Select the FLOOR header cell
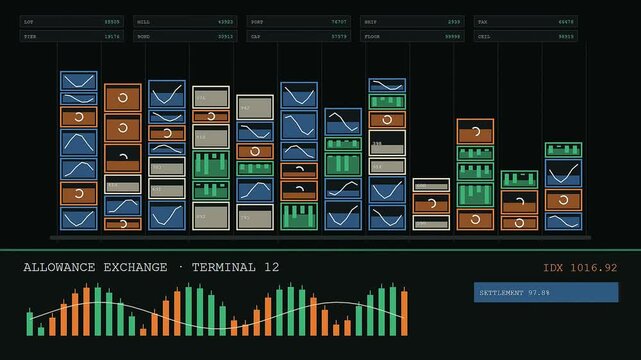Image resolution: width=641 pixels, height=360 pixels. point(412,36)
